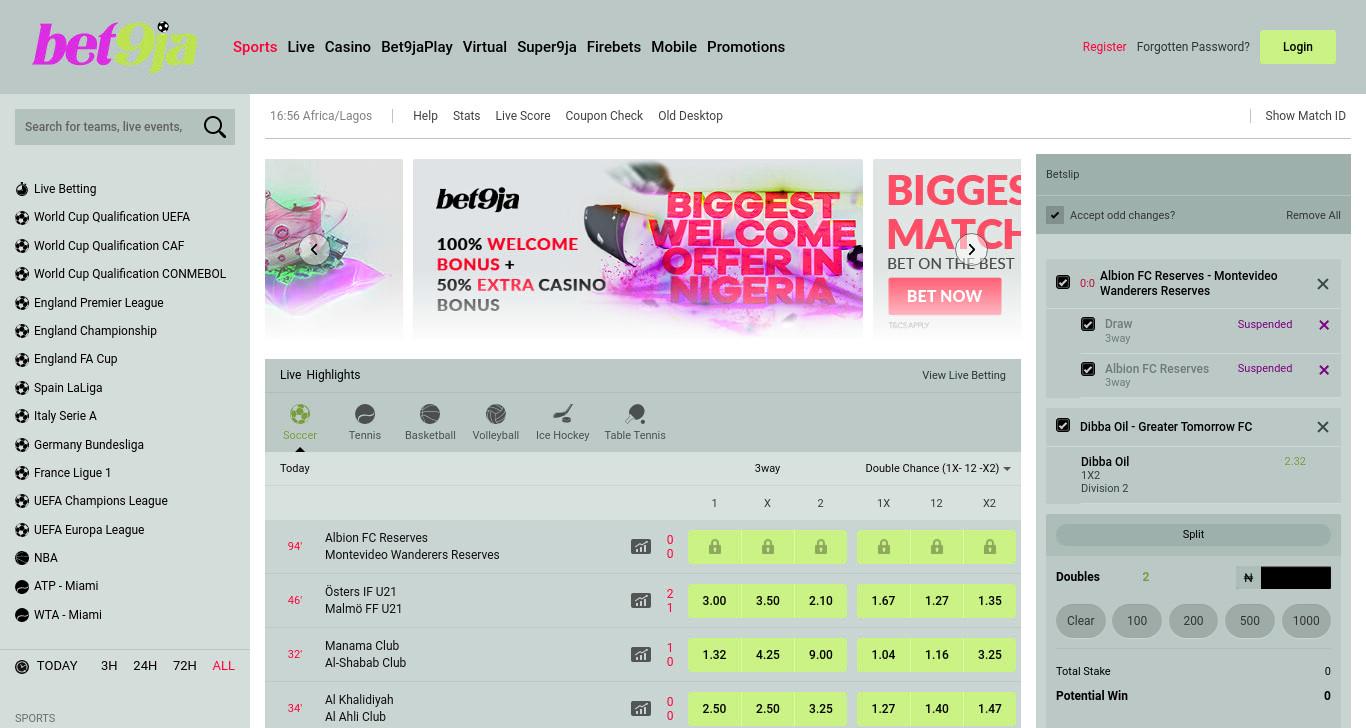
Task: Delete the Draw selection from betslip
Action: click(x=1324, y=325)
